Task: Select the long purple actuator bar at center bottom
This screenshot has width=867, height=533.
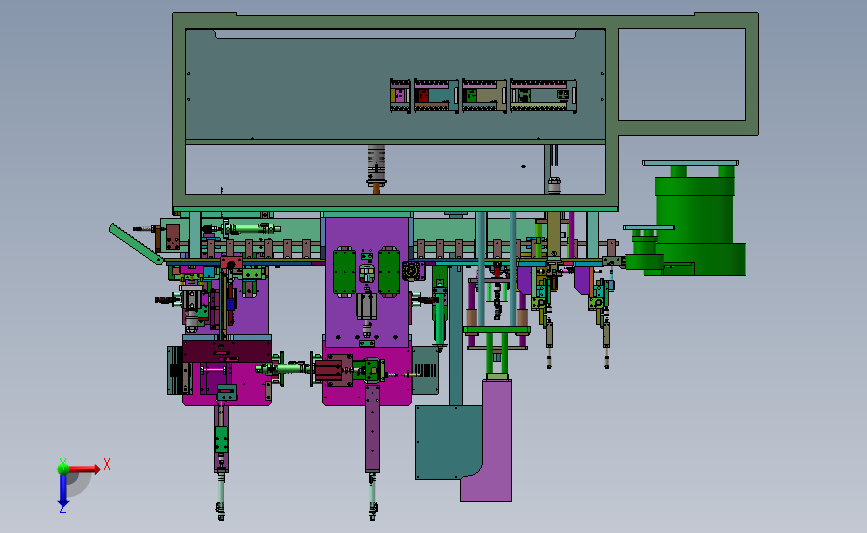Action: [x=372, y=429]
